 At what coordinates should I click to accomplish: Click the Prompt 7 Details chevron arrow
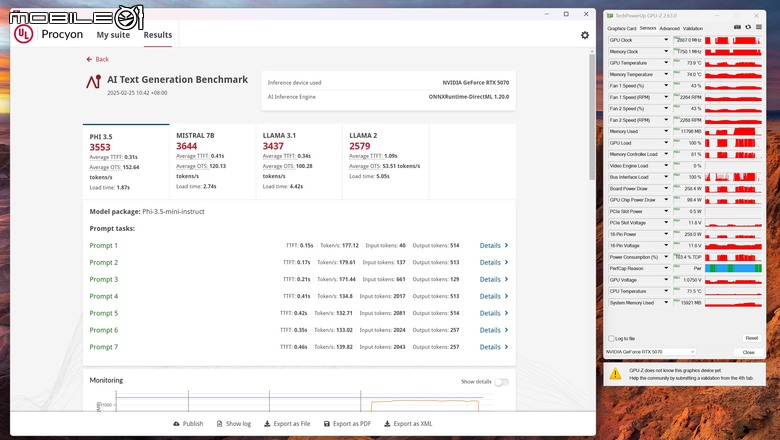(x=506, y=347)
